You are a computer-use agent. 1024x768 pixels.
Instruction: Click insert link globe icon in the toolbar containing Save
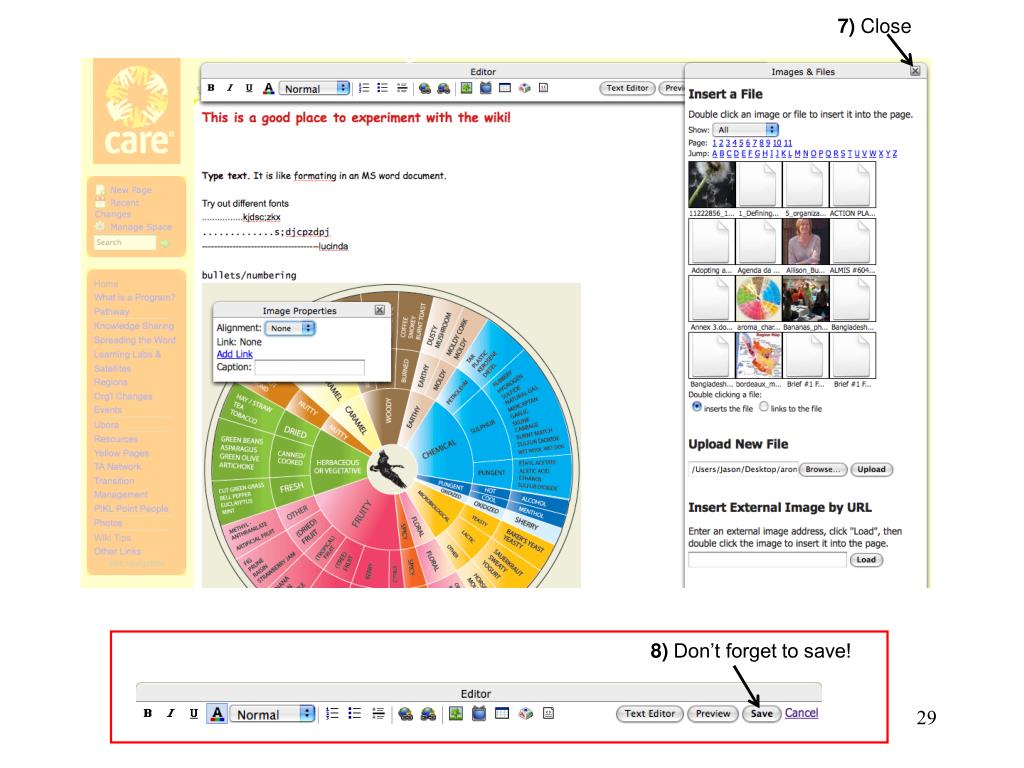pos(406,714)
